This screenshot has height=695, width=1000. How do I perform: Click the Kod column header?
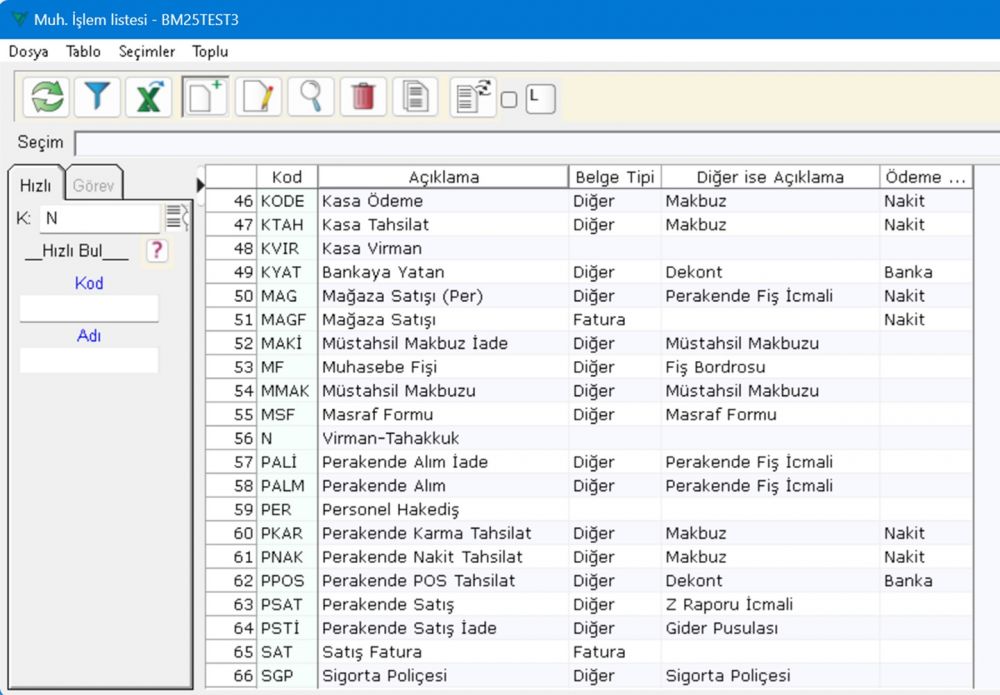point(286,177)
